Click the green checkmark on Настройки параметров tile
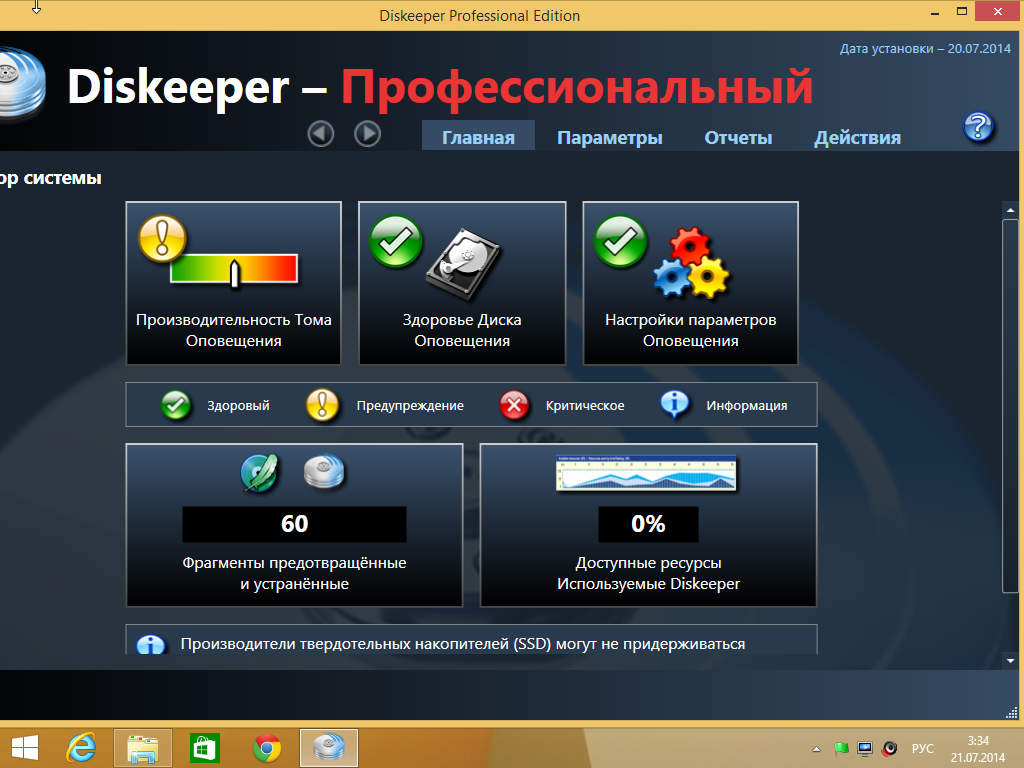 click(620, 241)
